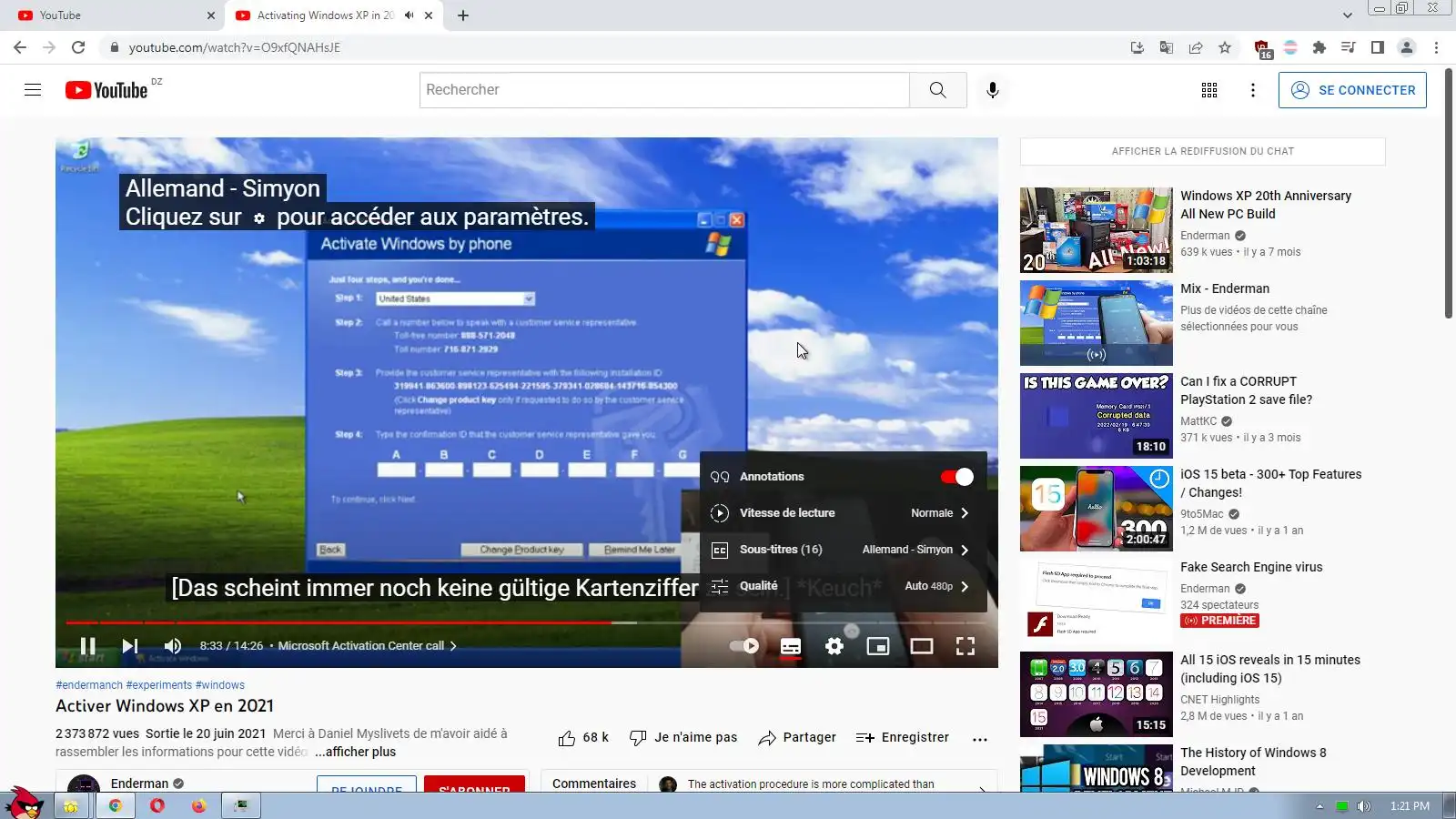Launch Opera from the taskbar

pyautogui.click(x=157, y=805)
